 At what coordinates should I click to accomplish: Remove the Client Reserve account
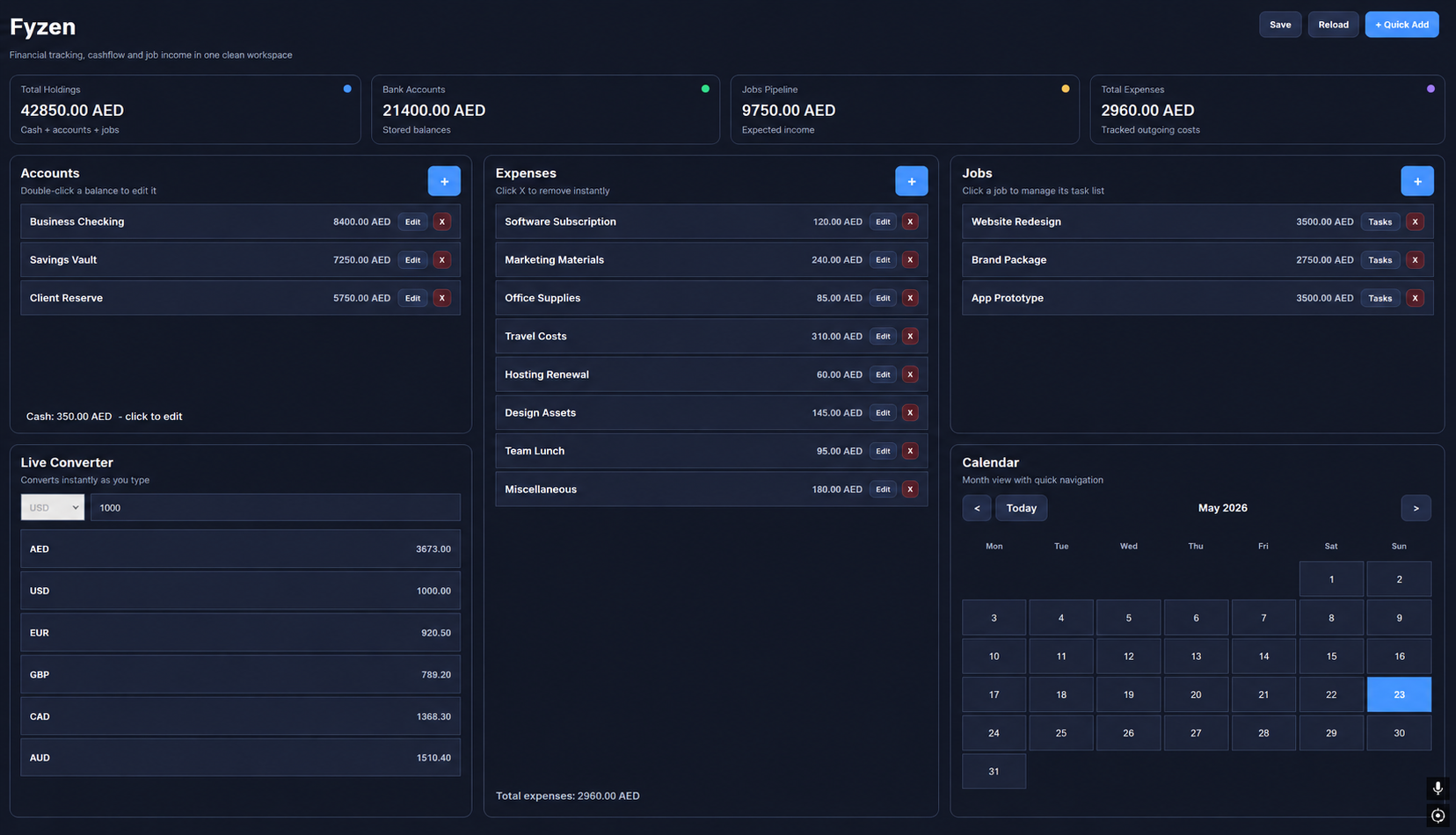tap(442, 298)
